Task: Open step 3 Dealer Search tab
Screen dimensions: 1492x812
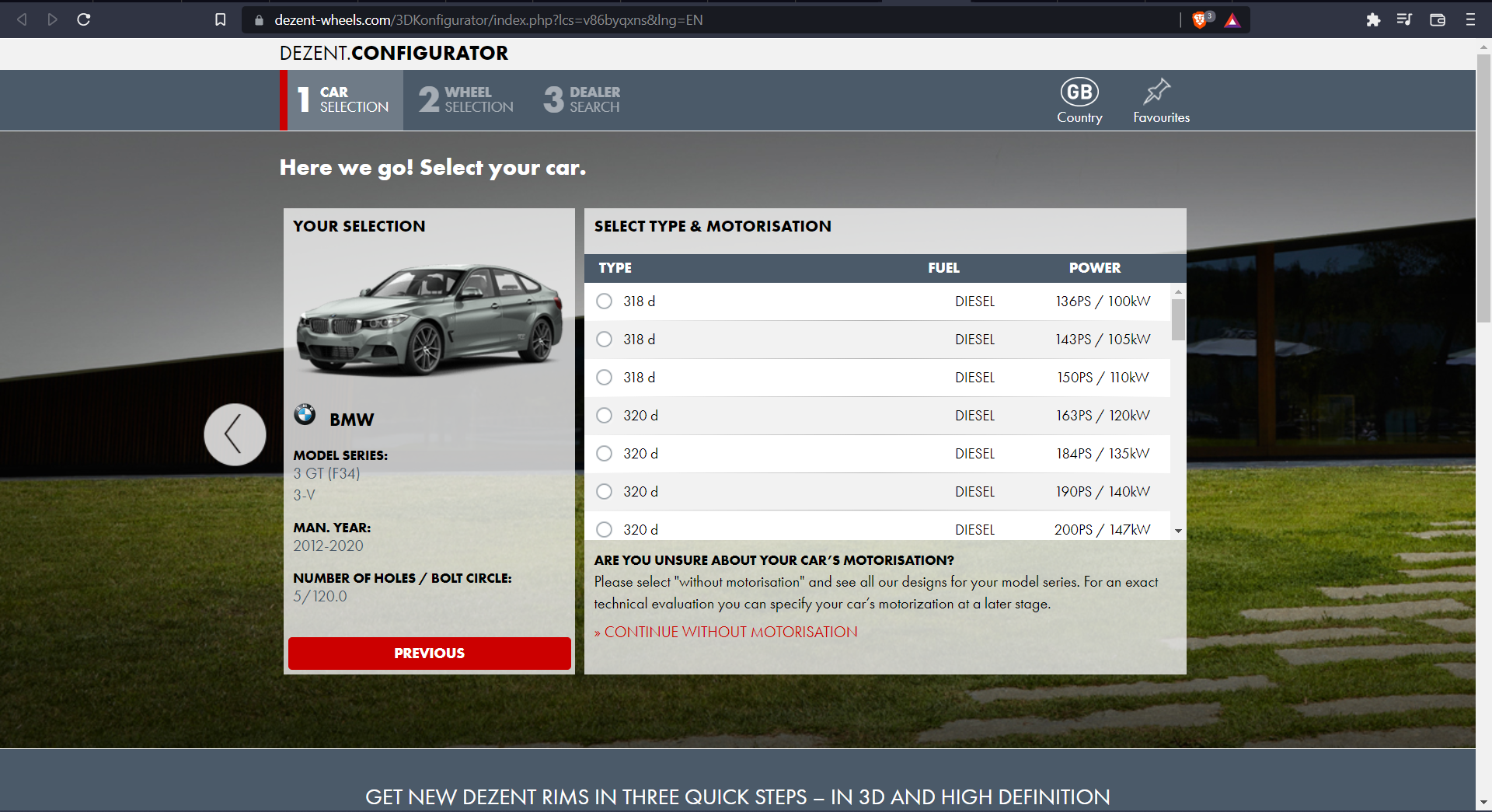Action: click(582, 100)
